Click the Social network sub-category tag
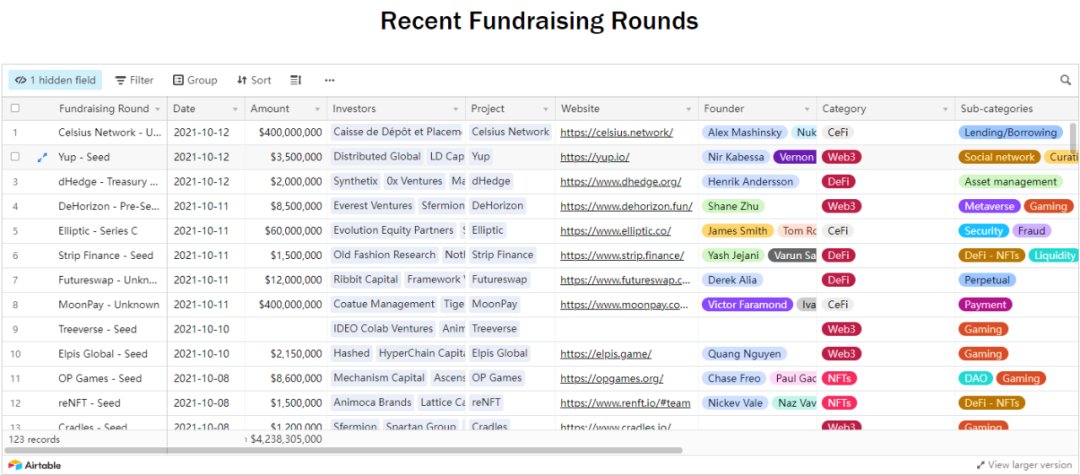 click(x=999, y=157)
